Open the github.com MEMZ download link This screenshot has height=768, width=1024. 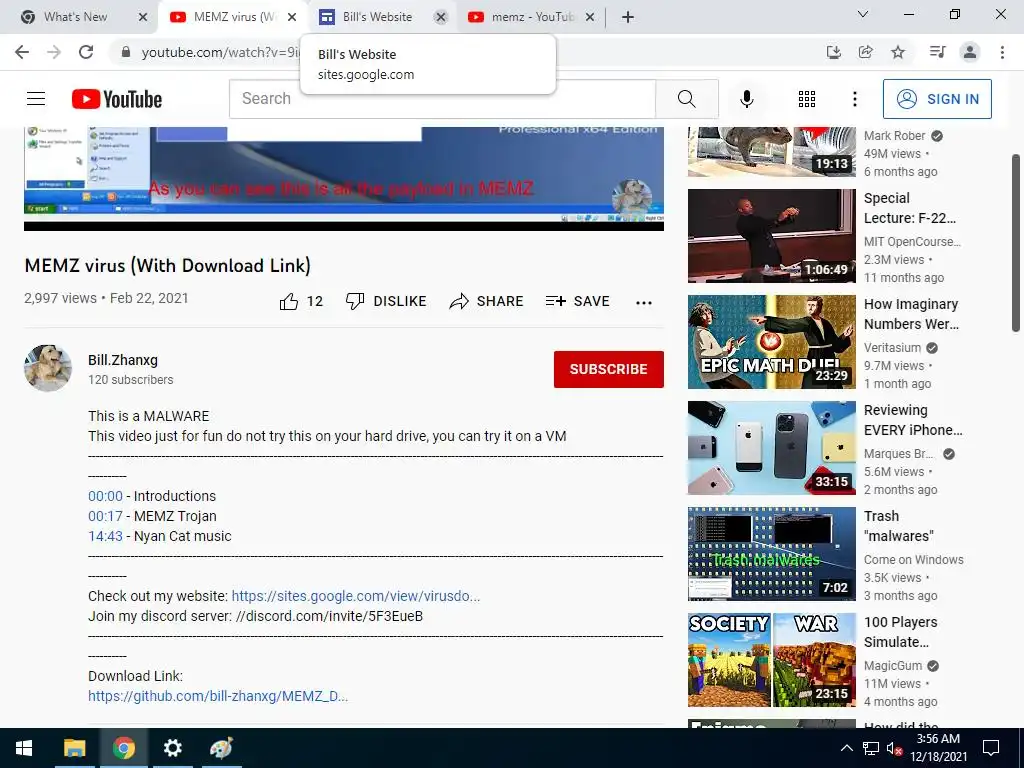218,696
